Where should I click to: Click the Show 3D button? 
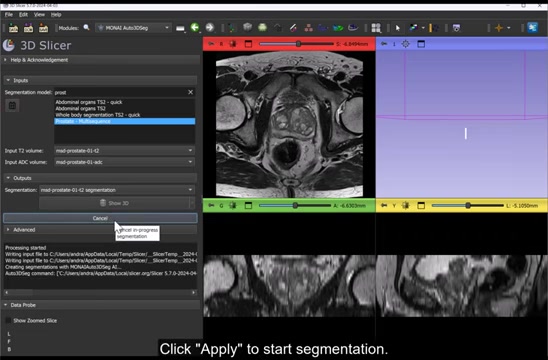click(114, 203)
